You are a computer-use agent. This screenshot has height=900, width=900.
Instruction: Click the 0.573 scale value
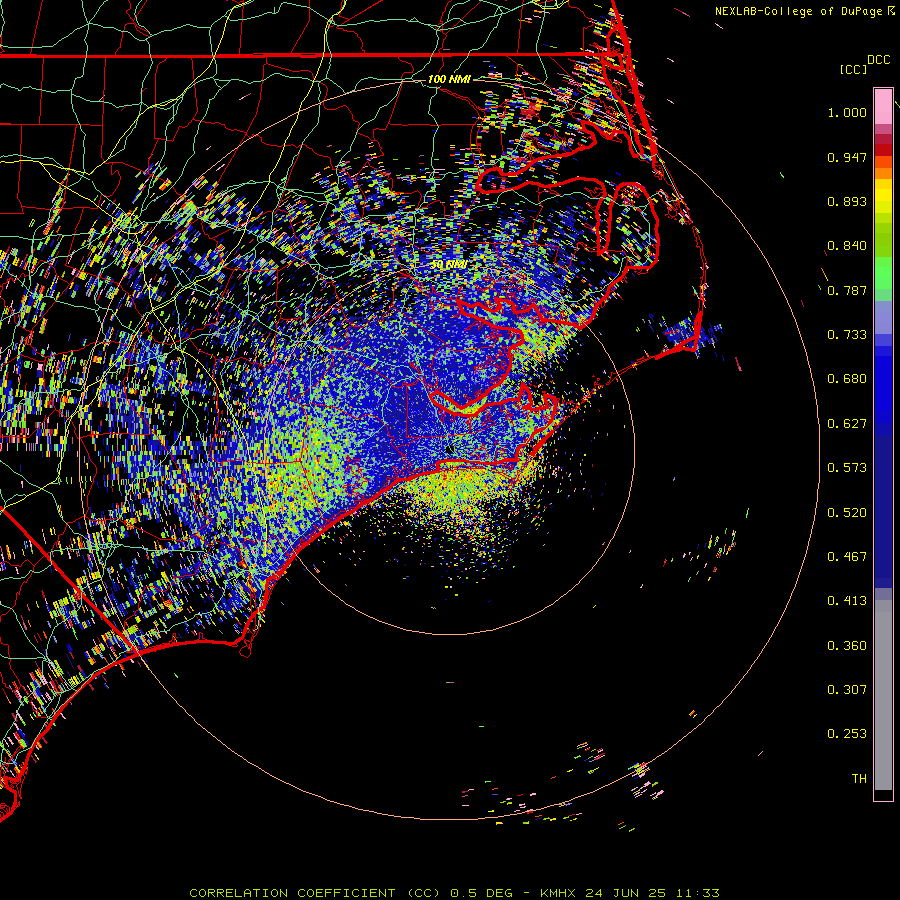[847, 468]
